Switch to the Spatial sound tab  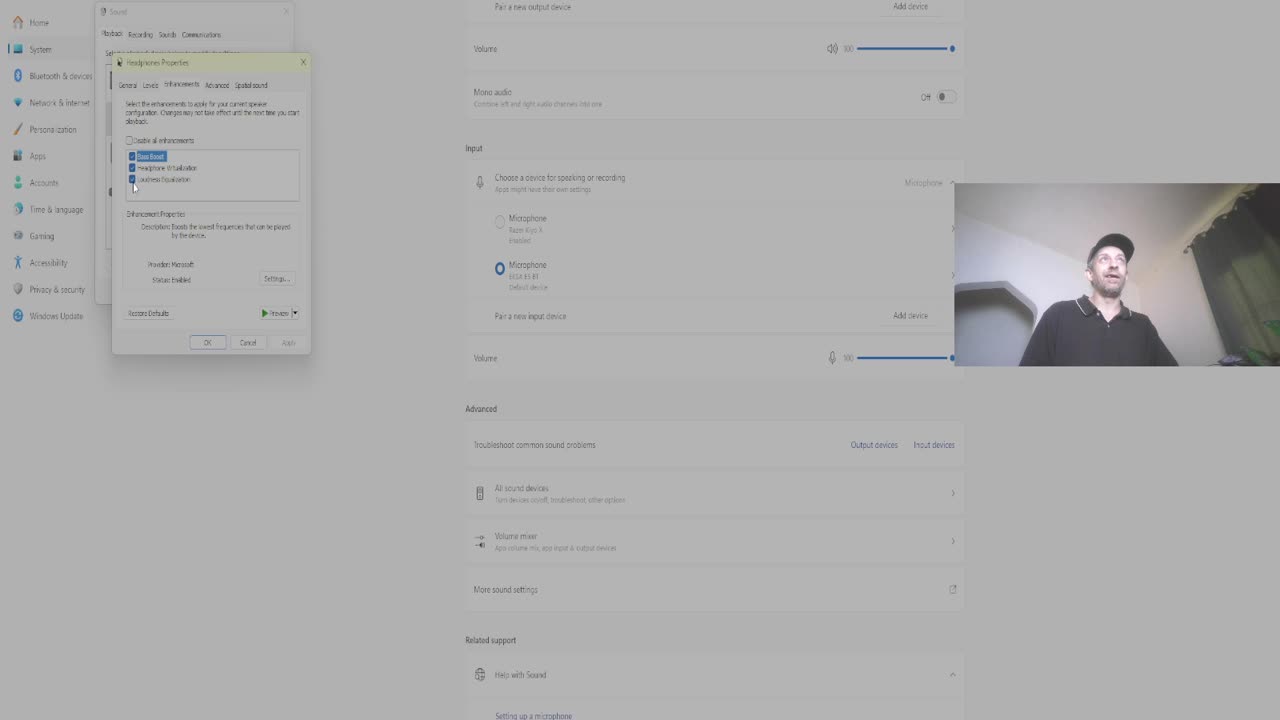coord(251,86)
